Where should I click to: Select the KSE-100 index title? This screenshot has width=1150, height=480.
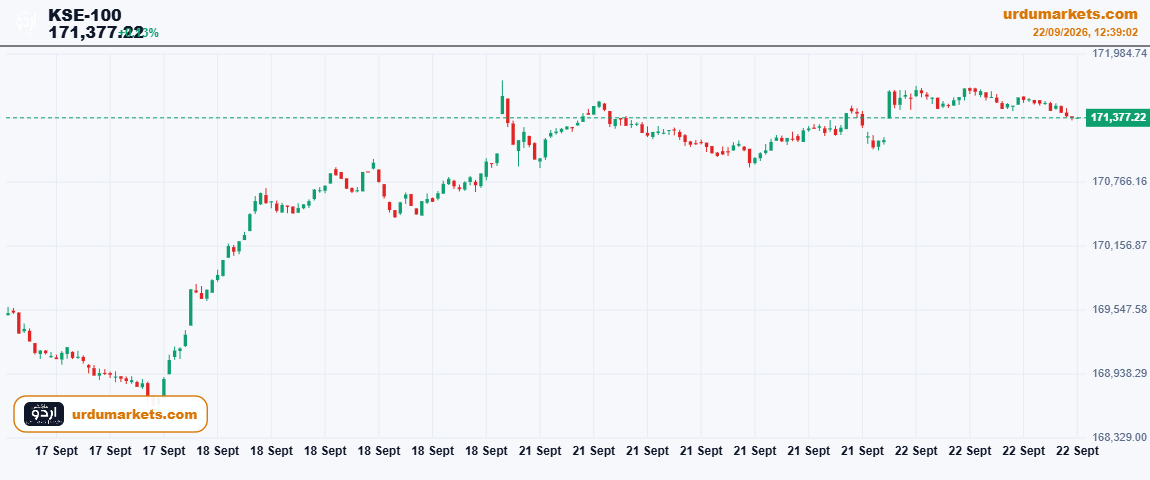click(85, 15)
